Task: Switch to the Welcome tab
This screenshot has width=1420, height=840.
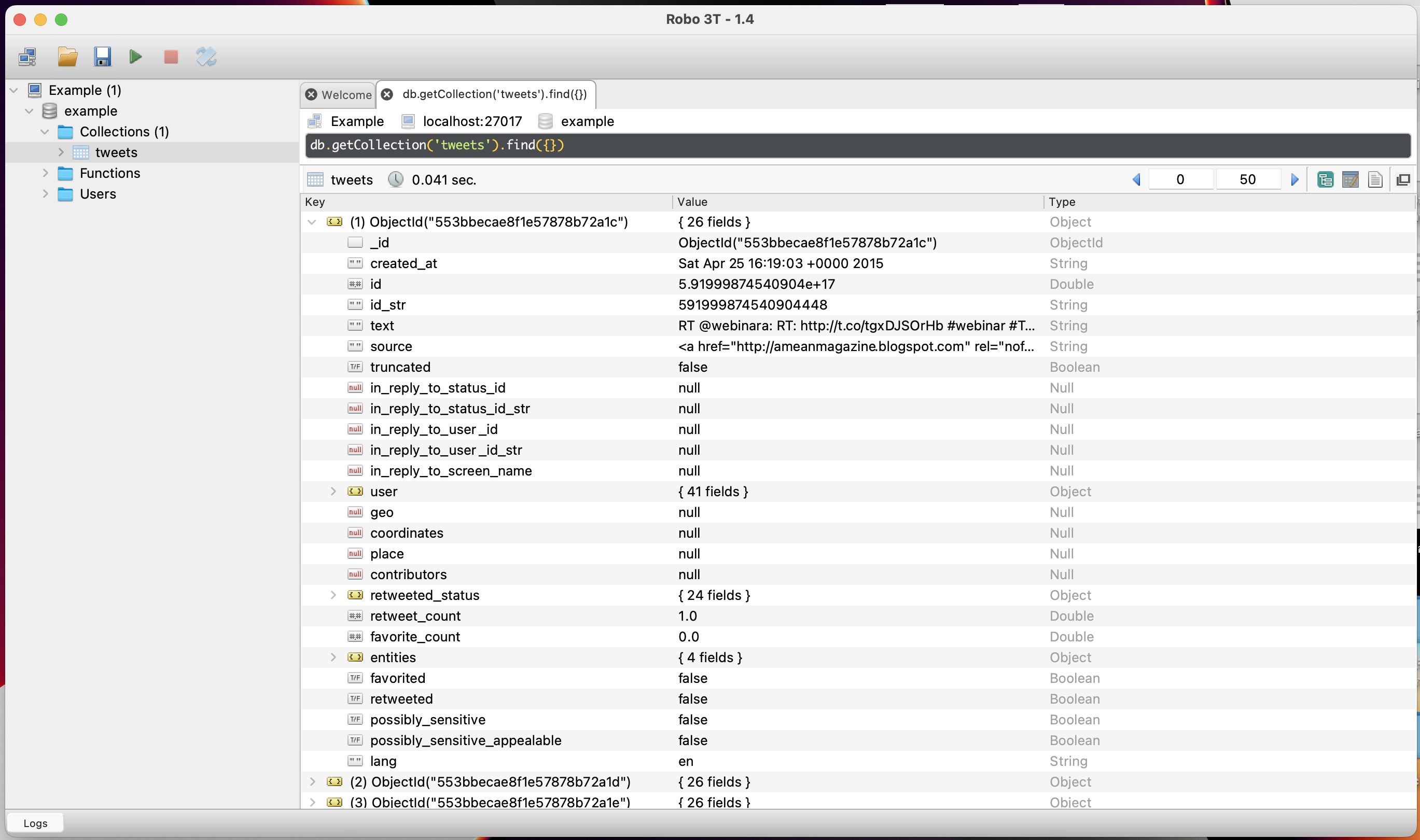Action: [339, 94]
